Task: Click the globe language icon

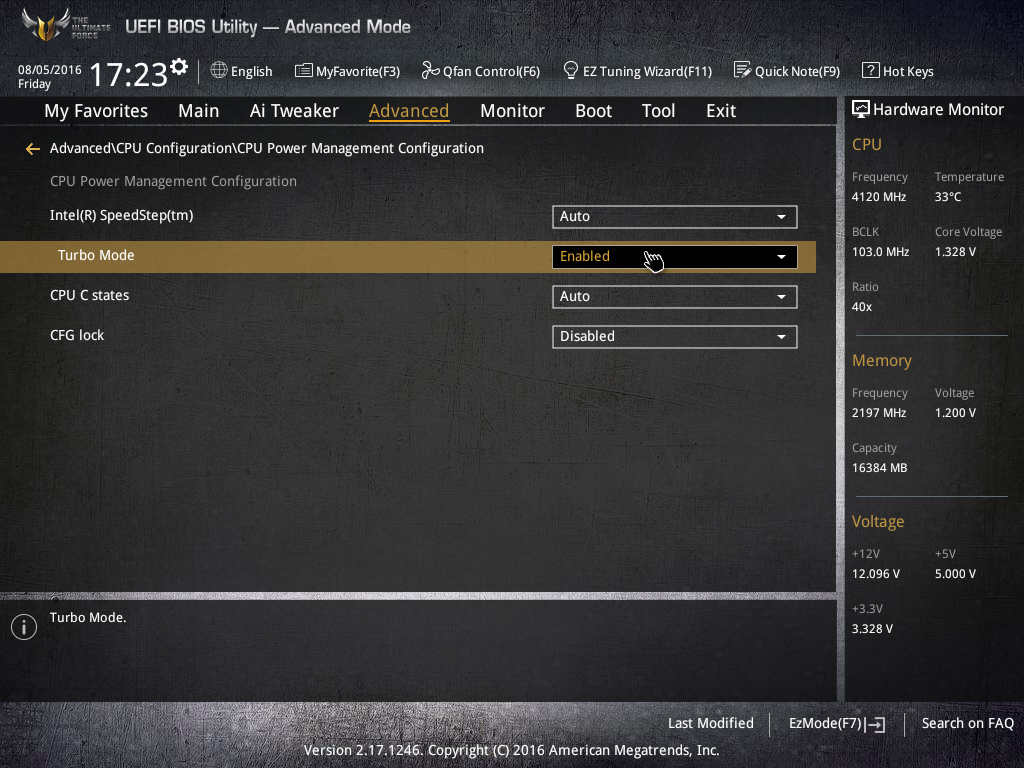Action: (219, 70)
